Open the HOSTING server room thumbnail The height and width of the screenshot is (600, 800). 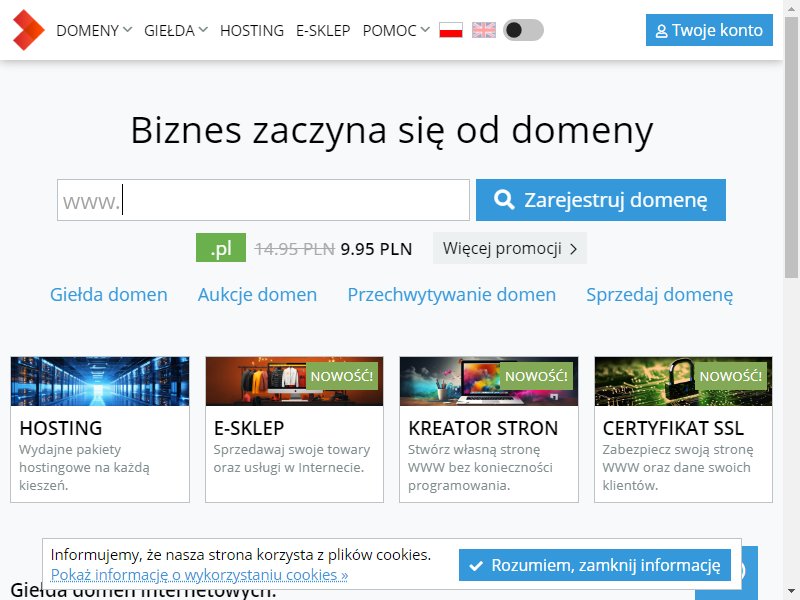click(100, 382)
